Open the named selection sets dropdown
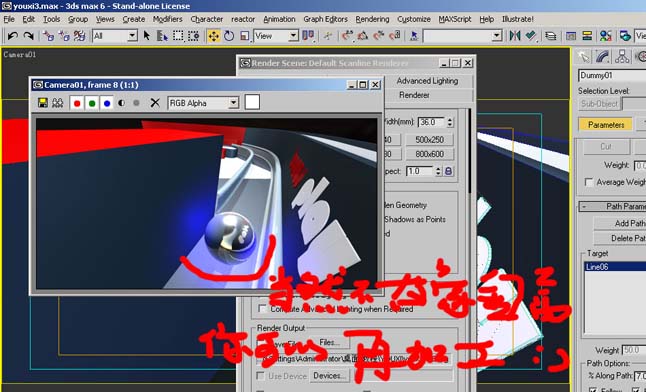Image resolution: width=646 pixels, height=392 pixels. coord(497,36)
